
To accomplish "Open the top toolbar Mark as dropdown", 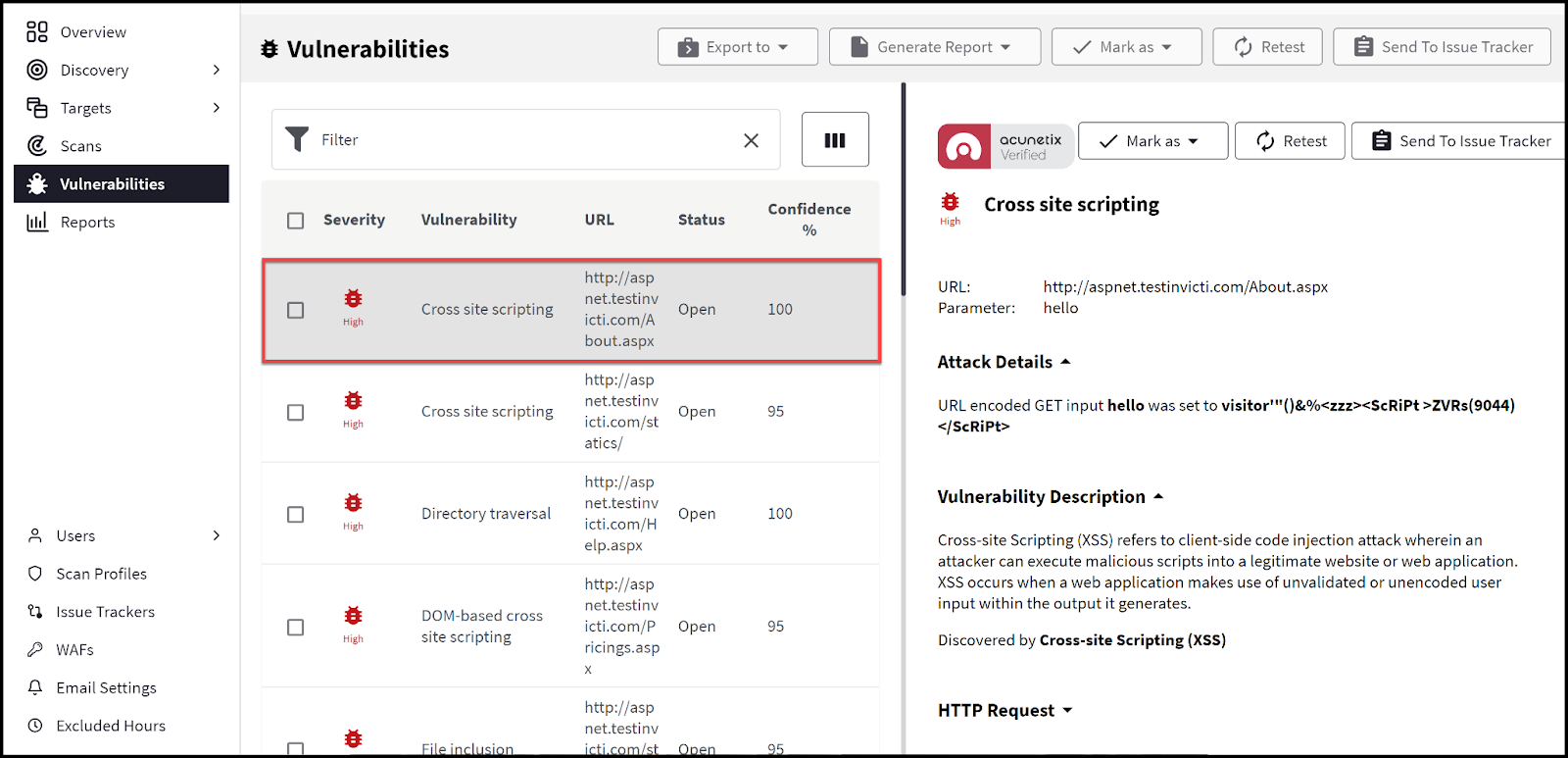I will (x=1127, y=47).
